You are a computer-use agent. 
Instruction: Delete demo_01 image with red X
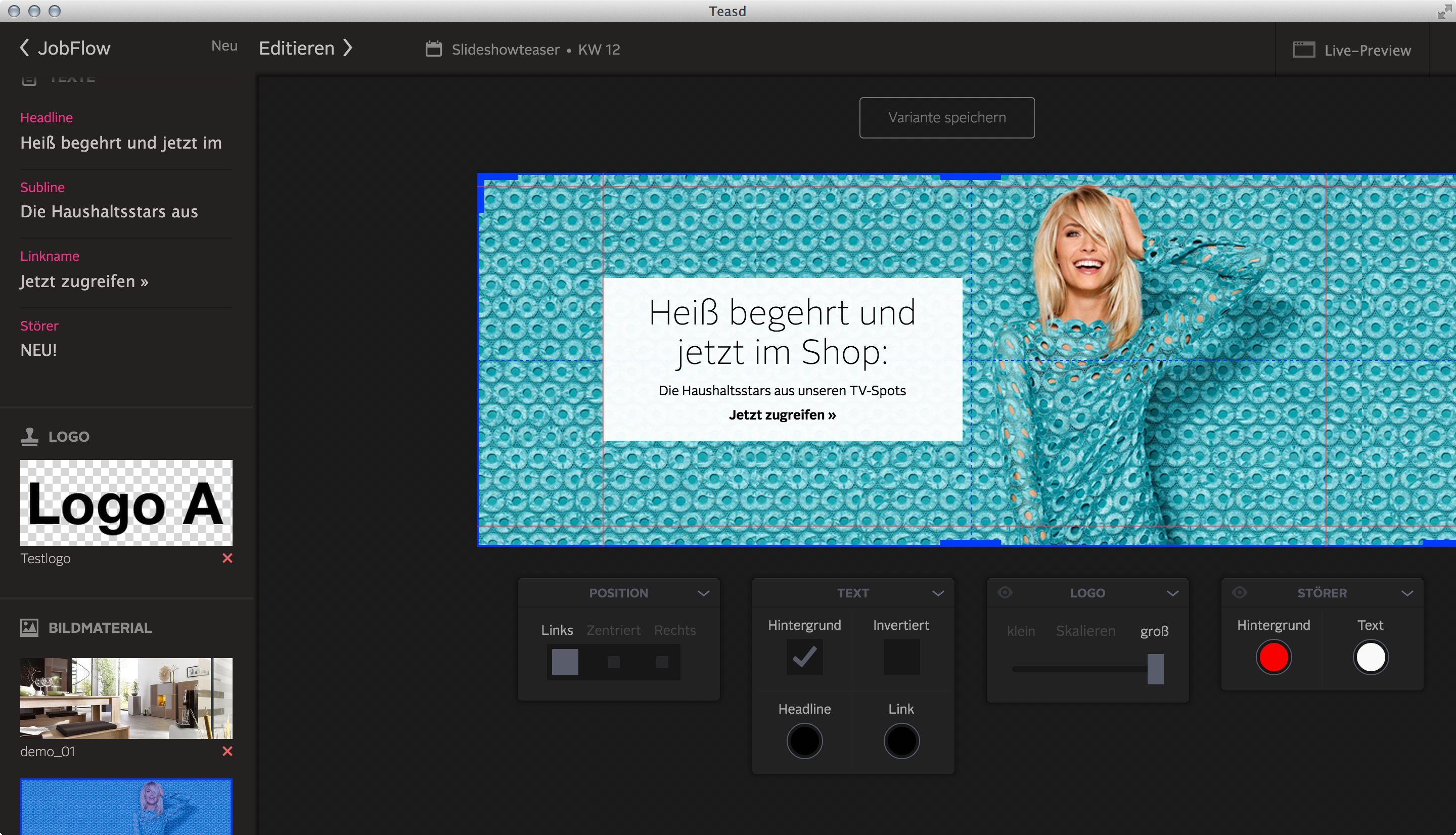227,751
